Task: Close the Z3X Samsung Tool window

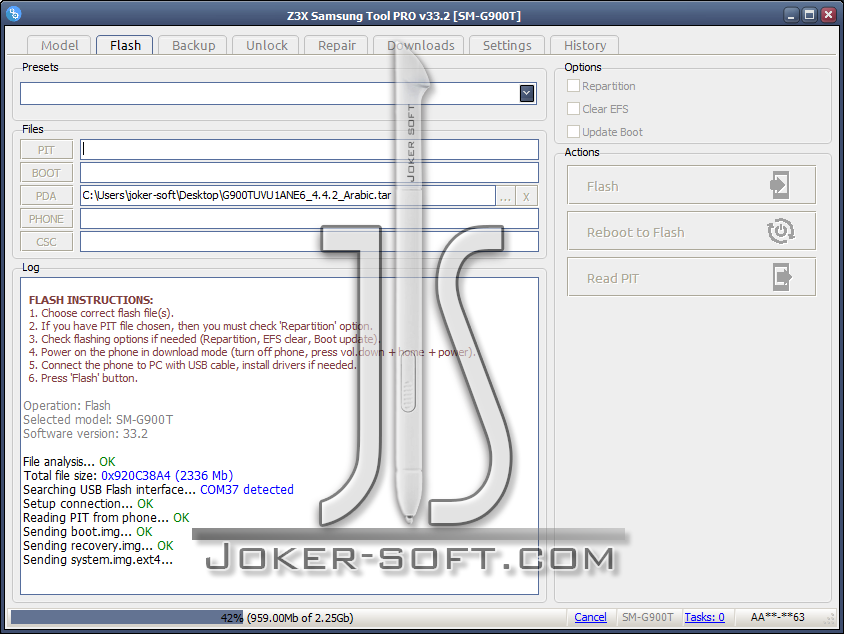Action: [828, 15]
